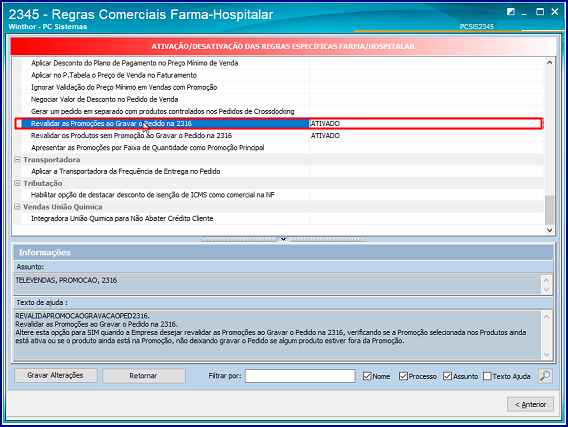This screenshot has width=568, height=427.
Task: Click rules list scrollbar down arrow
Action: click(x=550, y=230)
